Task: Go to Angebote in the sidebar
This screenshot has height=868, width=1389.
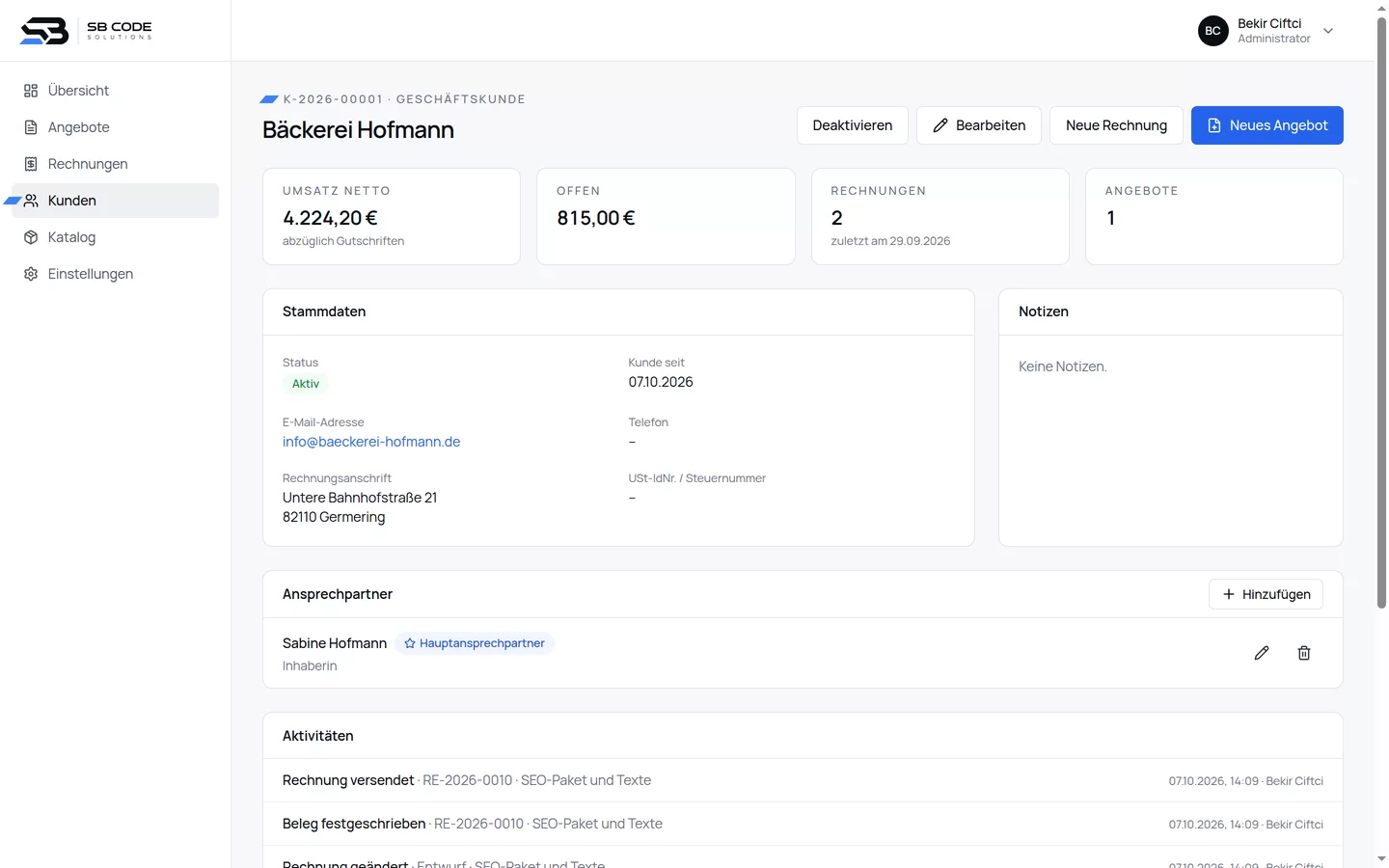Action: pos(116,127)
